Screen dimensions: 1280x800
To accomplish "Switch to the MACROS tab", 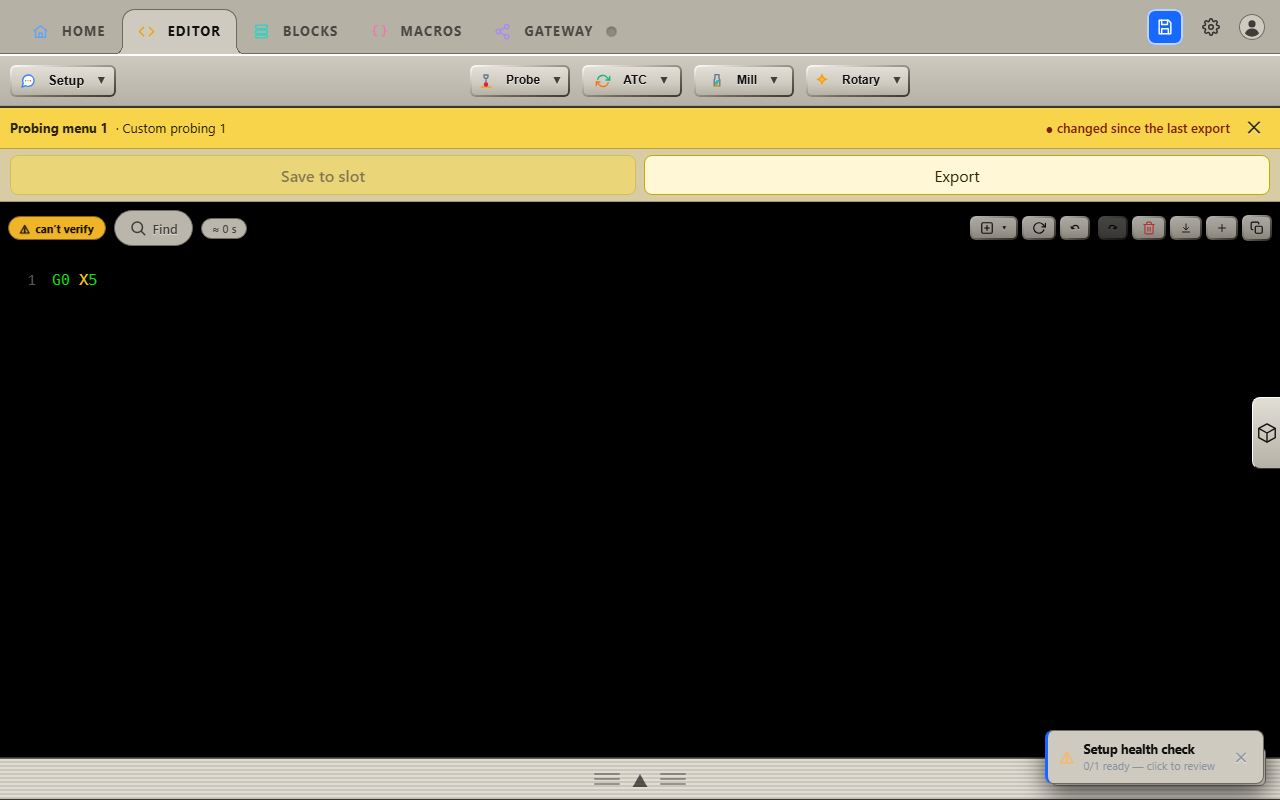I will point(416,31).
